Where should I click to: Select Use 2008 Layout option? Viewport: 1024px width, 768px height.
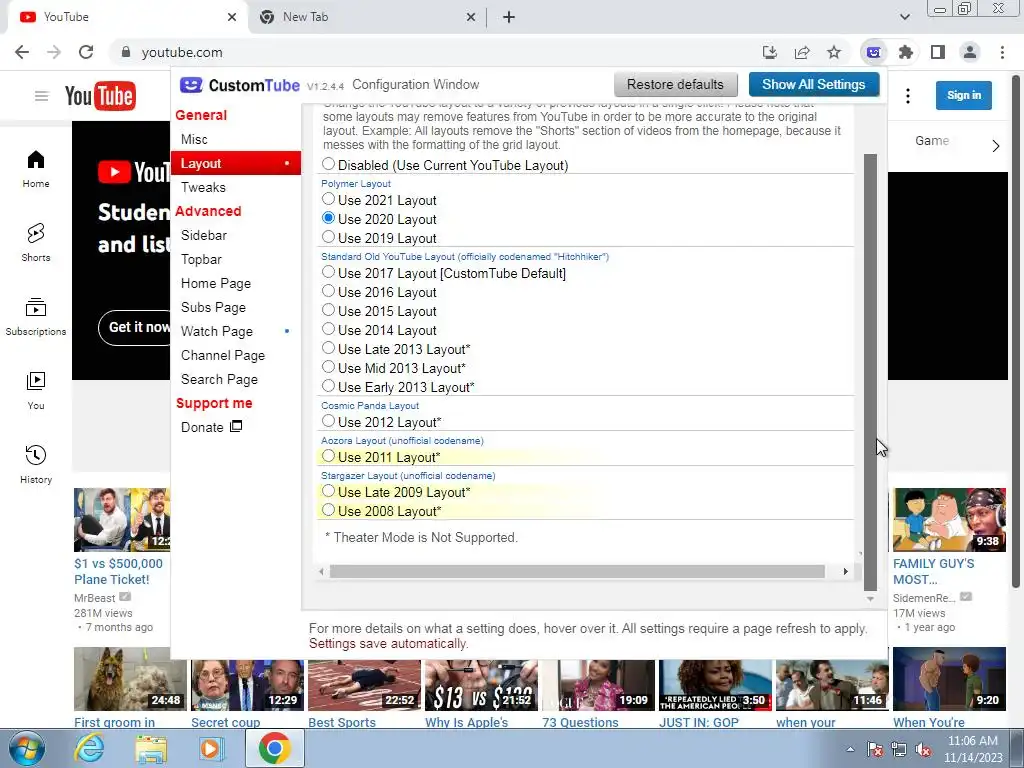coord(328,510)
